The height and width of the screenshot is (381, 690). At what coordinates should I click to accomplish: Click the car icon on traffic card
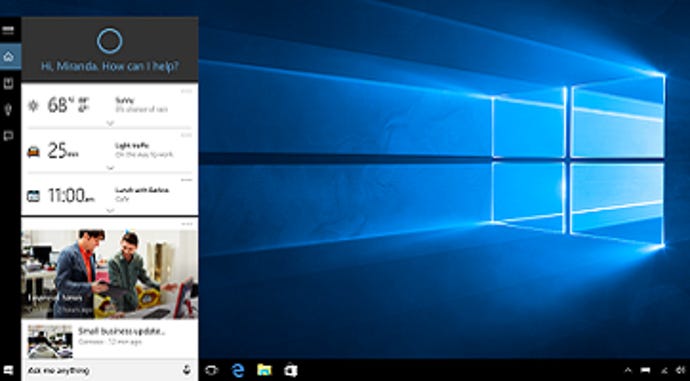(x=33, y=152)
